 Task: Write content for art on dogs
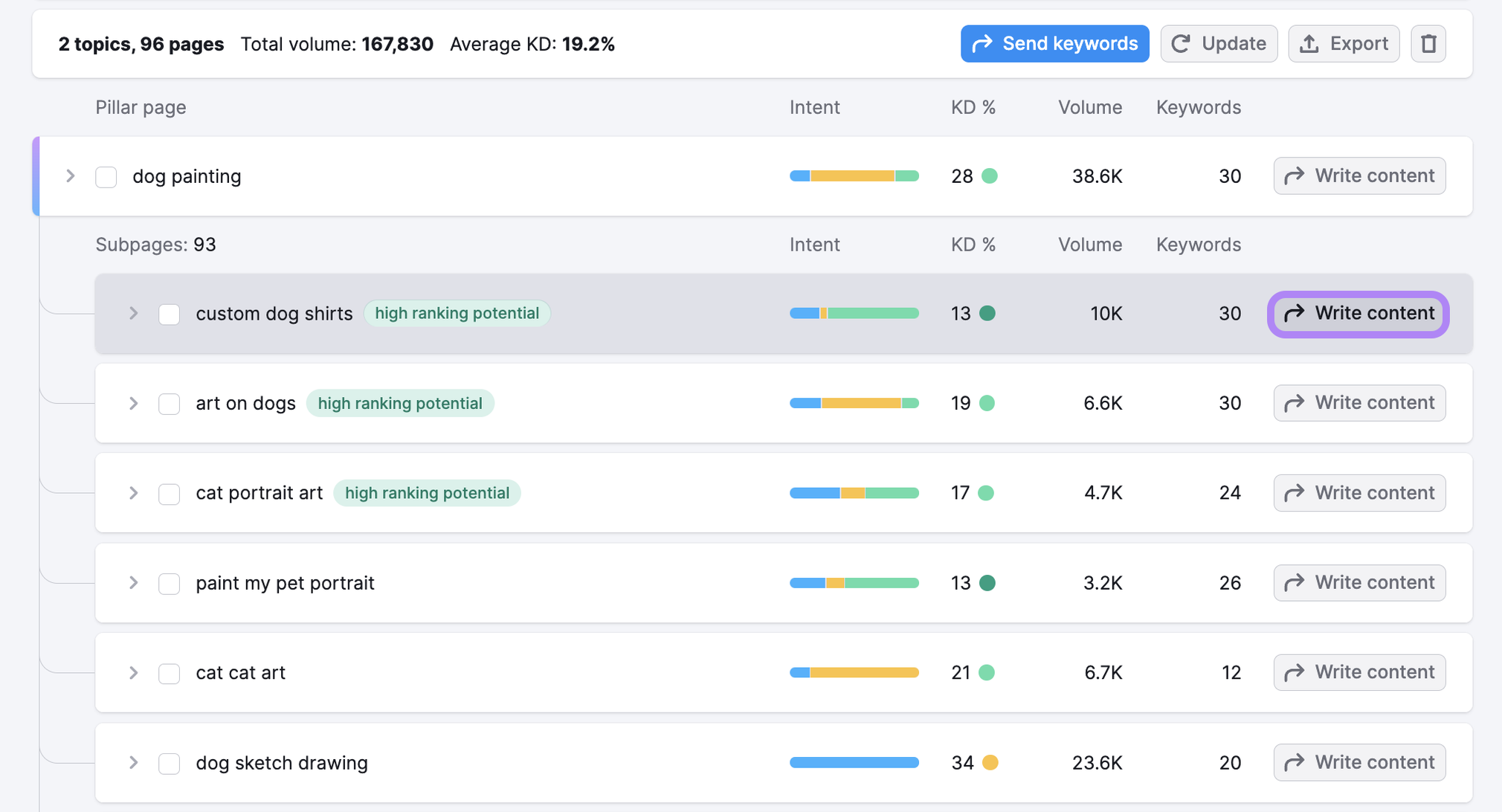click(1359, 403)
